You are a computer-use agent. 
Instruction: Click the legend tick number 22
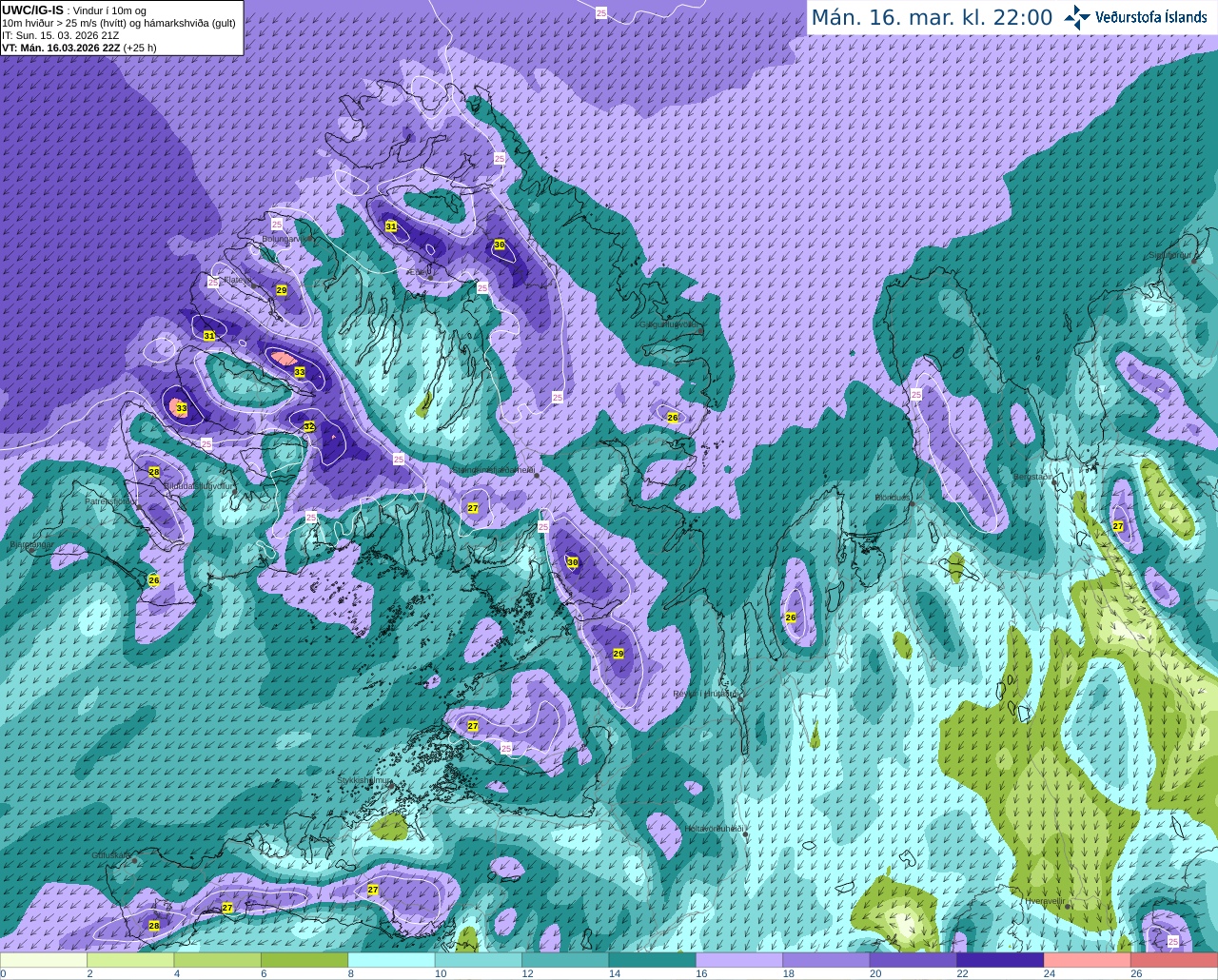click(x=962, y=973)
